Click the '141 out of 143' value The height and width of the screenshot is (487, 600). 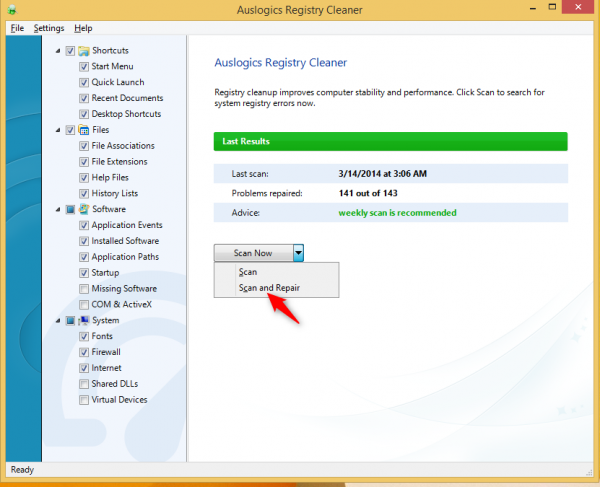tap(368, 193)
